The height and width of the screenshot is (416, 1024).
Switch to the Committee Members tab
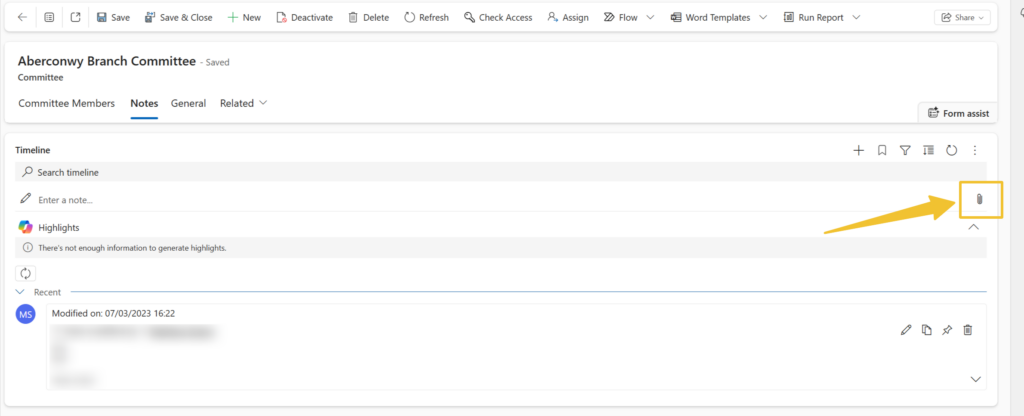(x=66, y=103)
